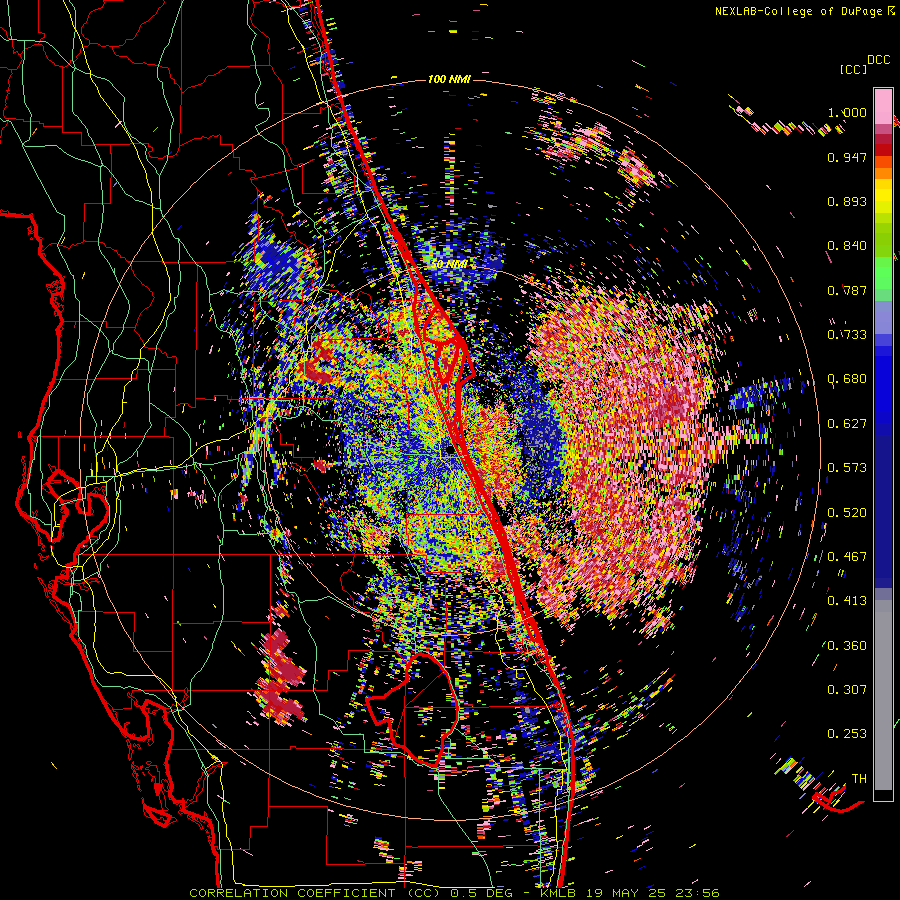Click the 0.253 legend value
Image resolution: width=900 pixels, height=900 pixels.
847,734
